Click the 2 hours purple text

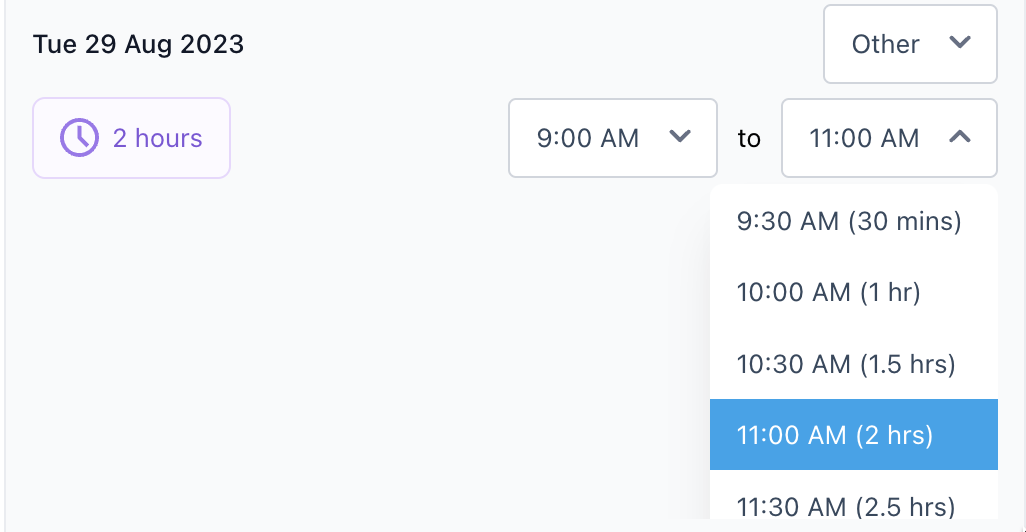click(158, 138)
